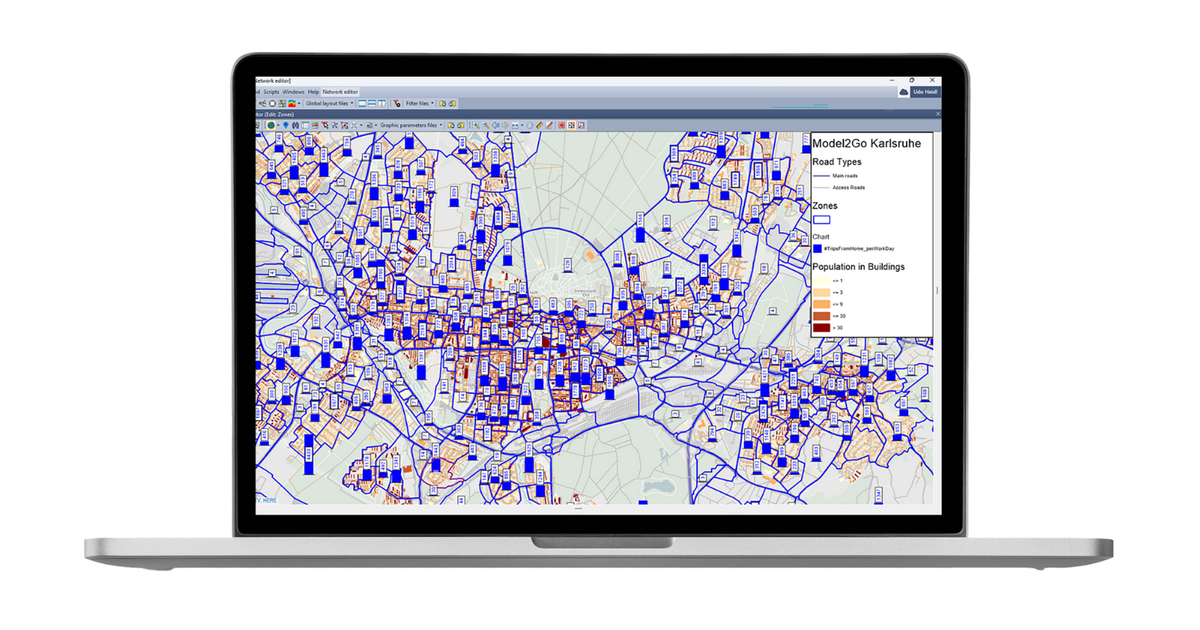Click the back arrow previous view icon
The image size is (1200, 630).
click(x=495, y=125)
